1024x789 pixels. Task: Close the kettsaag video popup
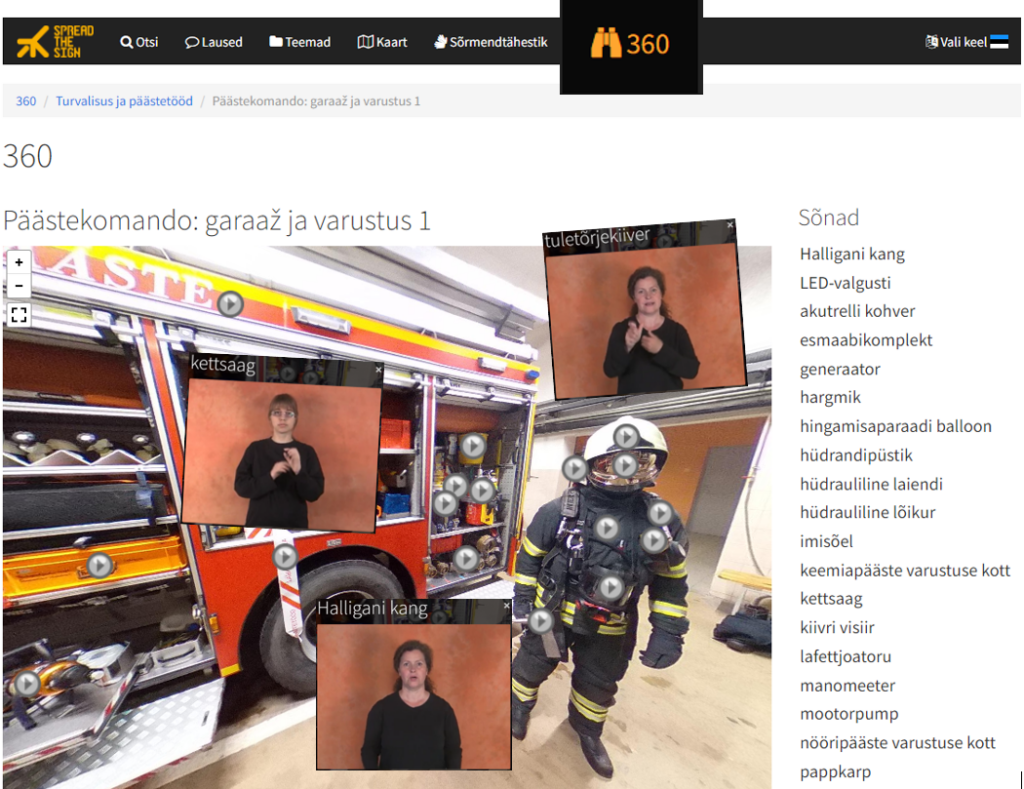pyautogui.click(x=378, y=369)
